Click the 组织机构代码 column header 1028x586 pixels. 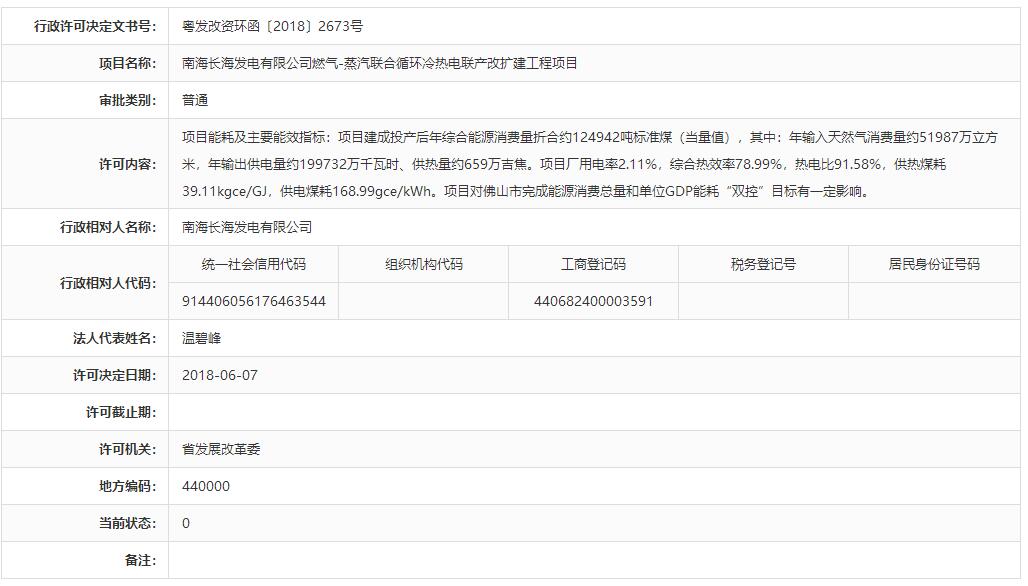pyautogui.click(x=424, y=265)
